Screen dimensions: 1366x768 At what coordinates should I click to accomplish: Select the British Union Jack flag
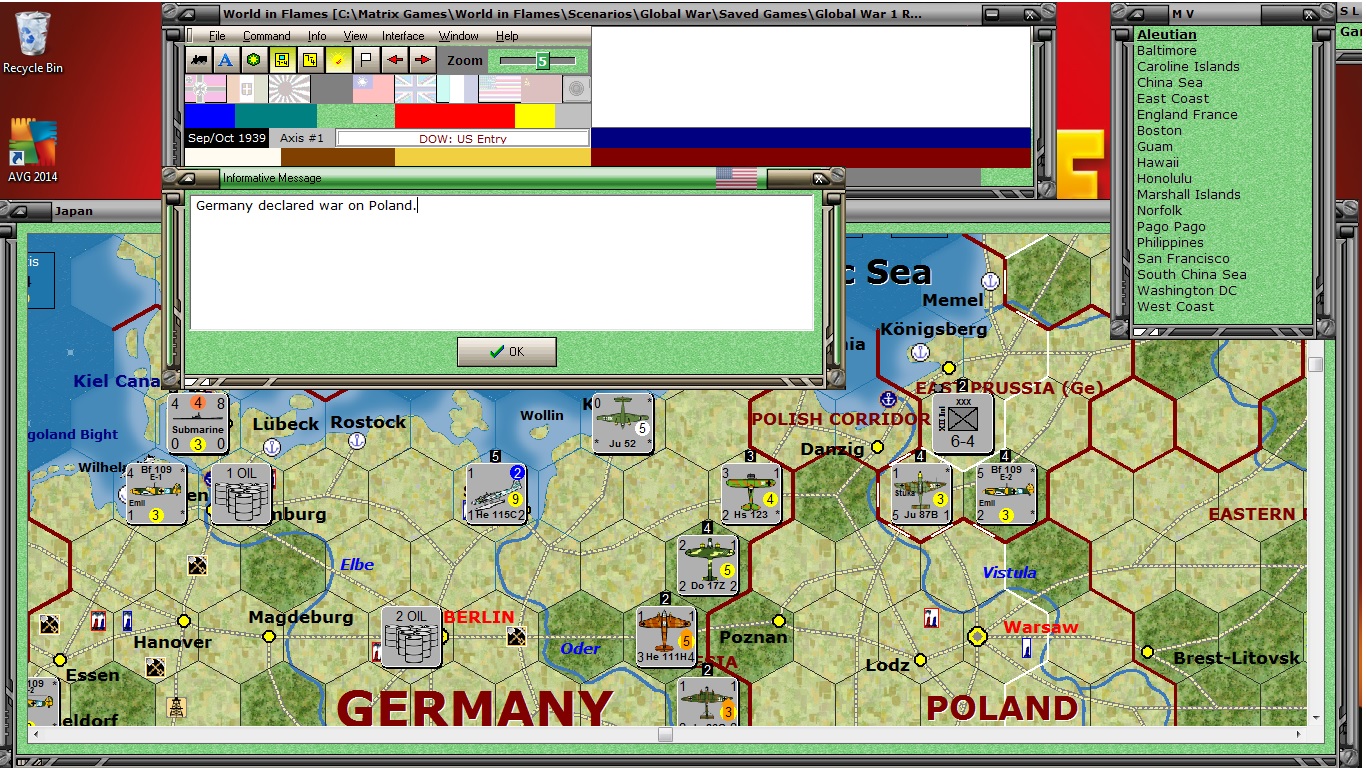415,89
